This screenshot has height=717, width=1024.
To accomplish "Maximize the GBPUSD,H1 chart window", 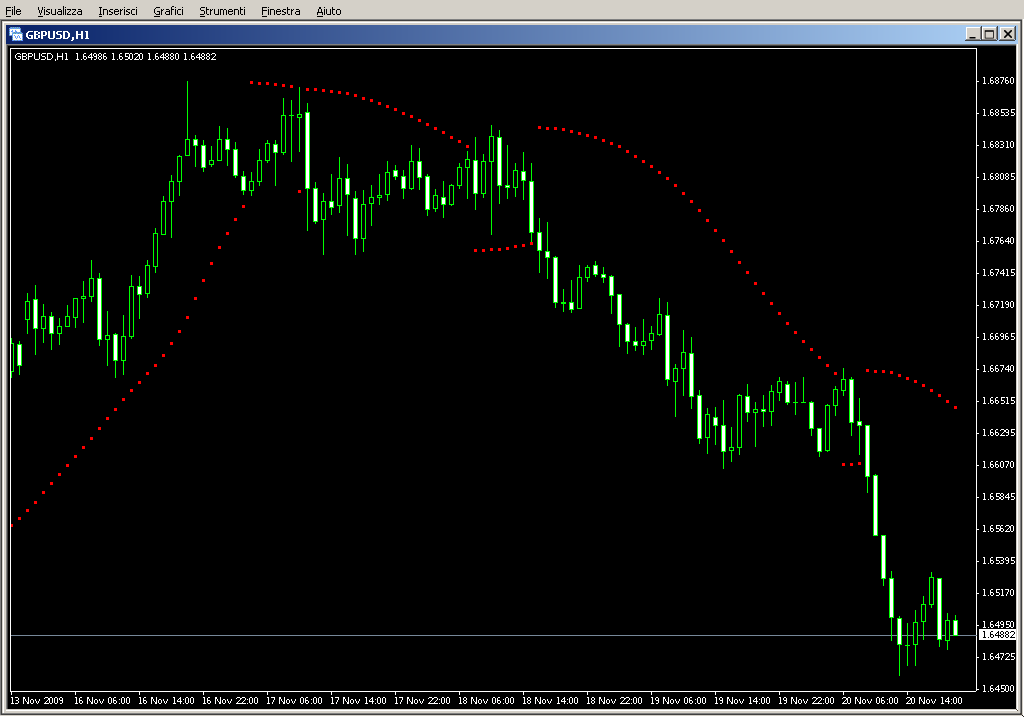I will pyautogui.click(x=989, y=34).
